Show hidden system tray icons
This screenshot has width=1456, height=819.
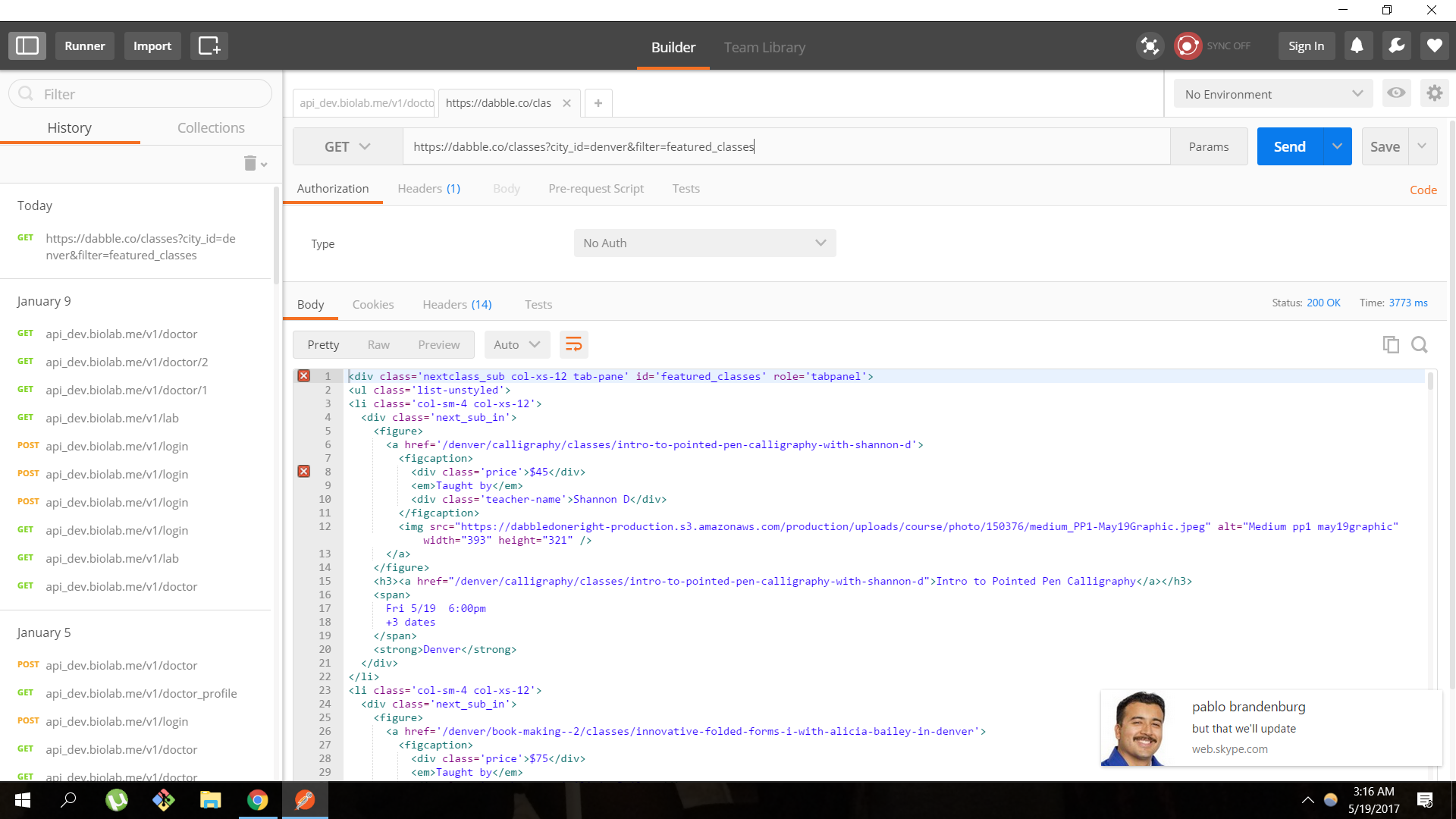(x=1307, y=800)
